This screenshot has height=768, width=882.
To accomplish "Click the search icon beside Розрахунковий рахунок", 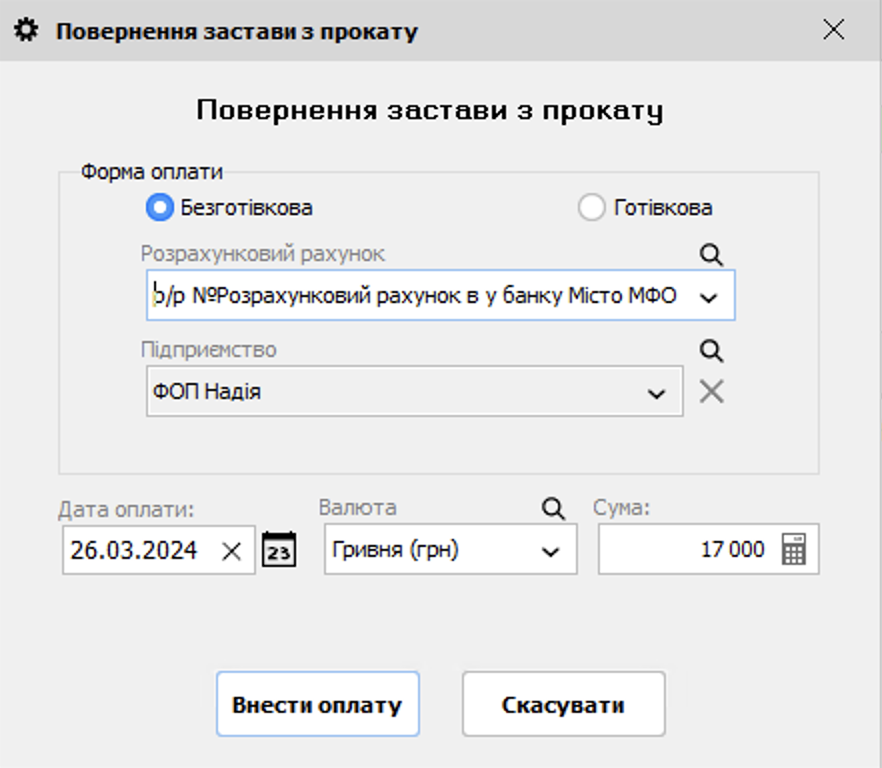I will [711, 255].
